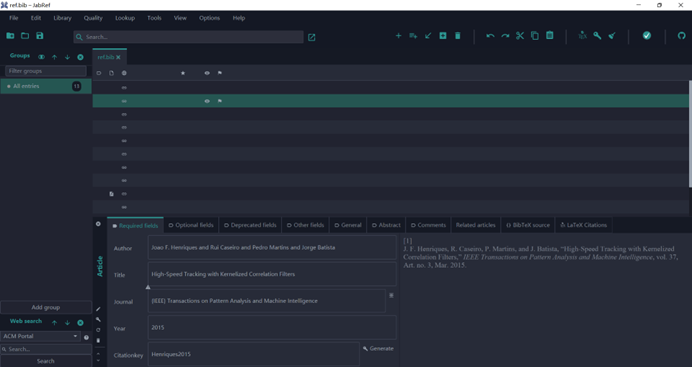Close the ref.bib library tab
692x367 pixels.
tap(118, 57)
